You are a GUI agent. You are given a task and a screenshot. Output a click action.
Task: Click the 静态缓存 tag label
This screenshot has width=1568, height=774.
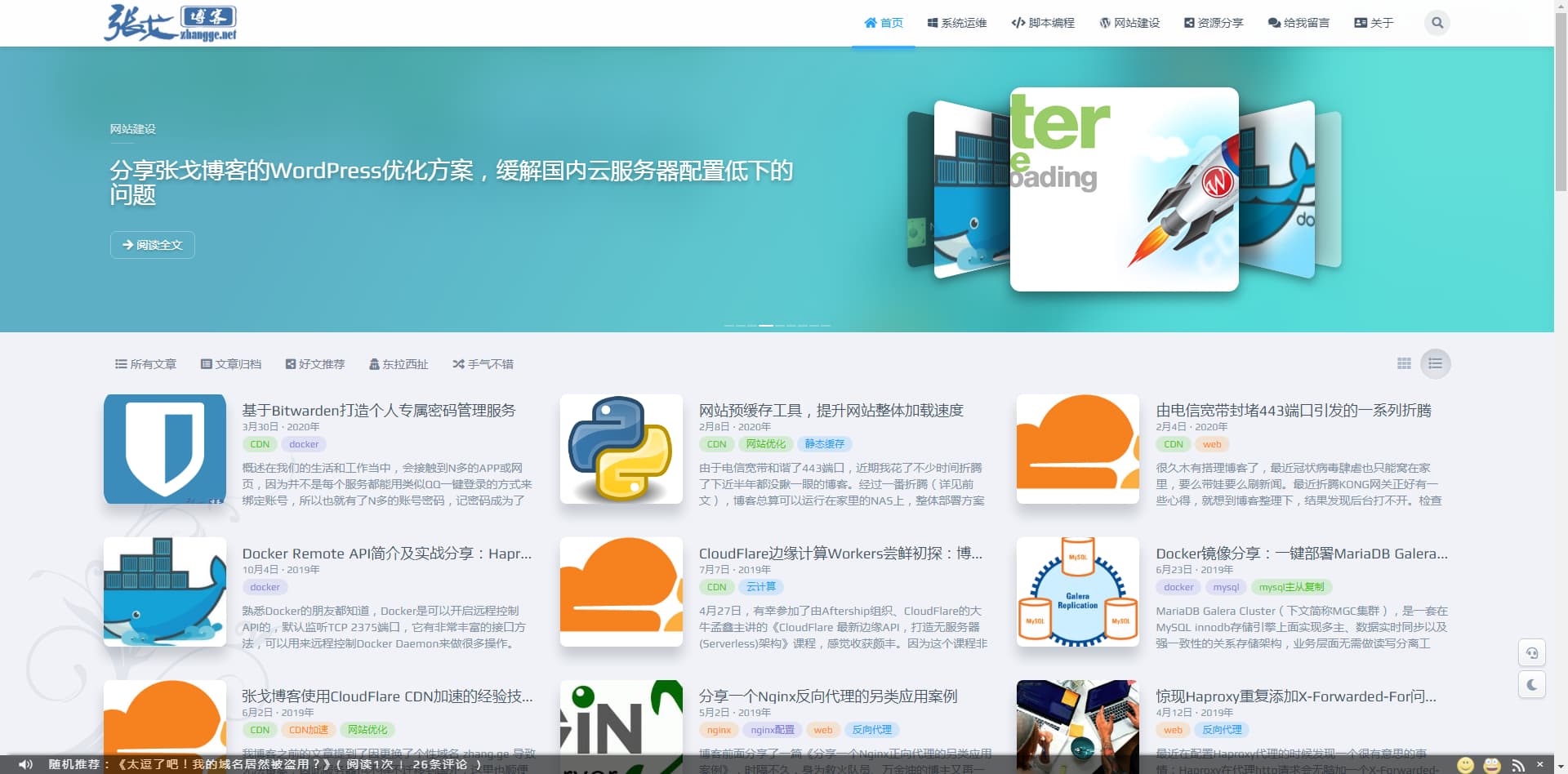point(824,444)
